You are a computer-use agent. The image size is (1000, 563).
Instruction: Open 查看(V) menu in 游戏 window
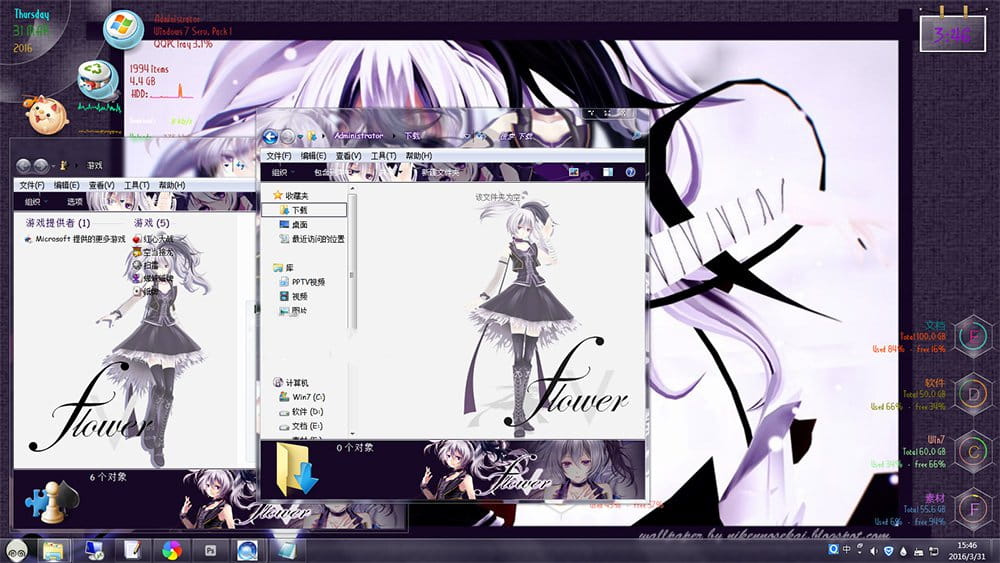pos(101,185)
